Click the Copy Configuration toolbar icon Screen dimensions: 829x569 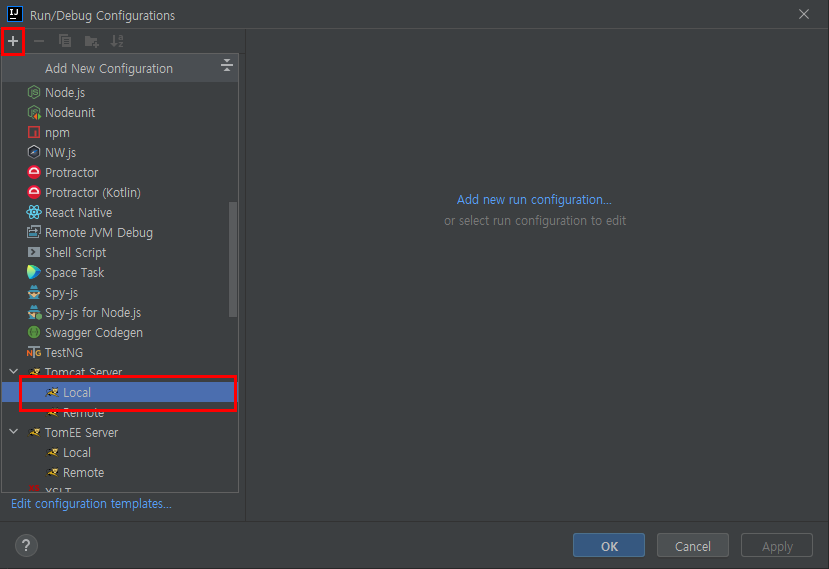65,41
